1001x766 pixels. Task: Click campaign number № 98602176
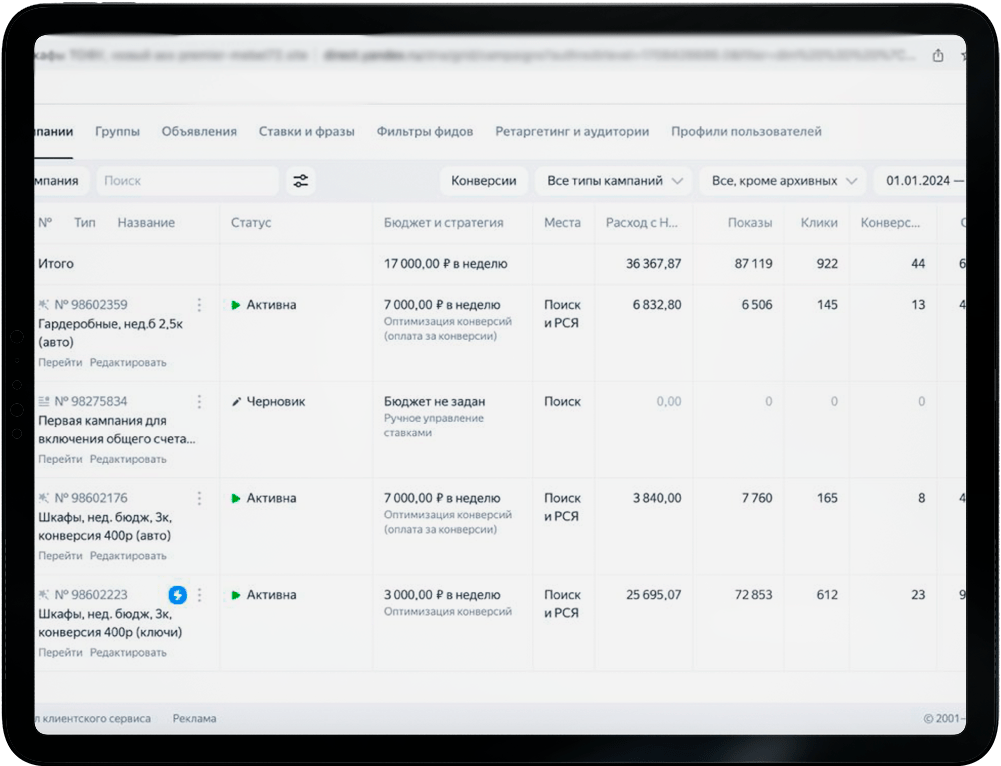point(91,498)
